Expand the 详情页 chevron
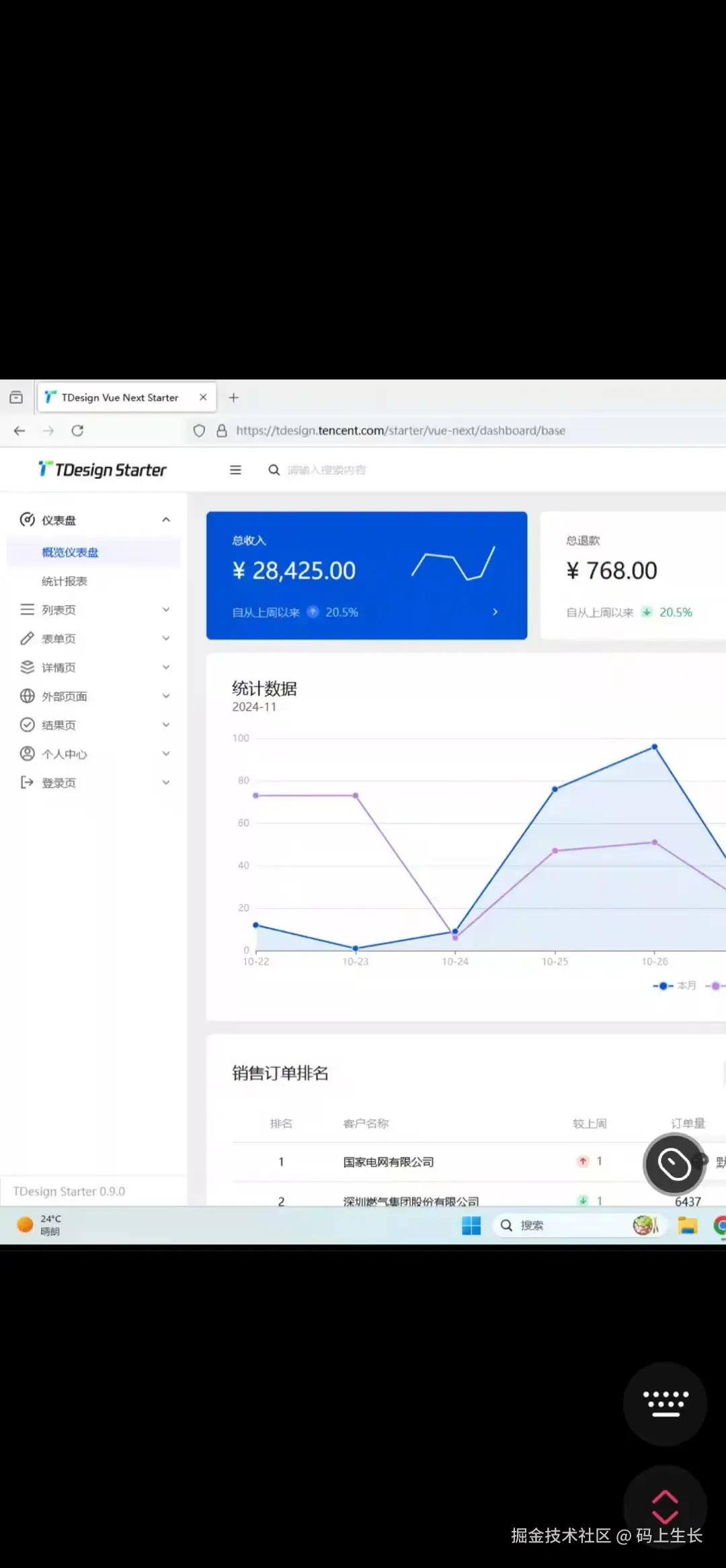This screenshot has height=1568, width=726. pos(166,667)
